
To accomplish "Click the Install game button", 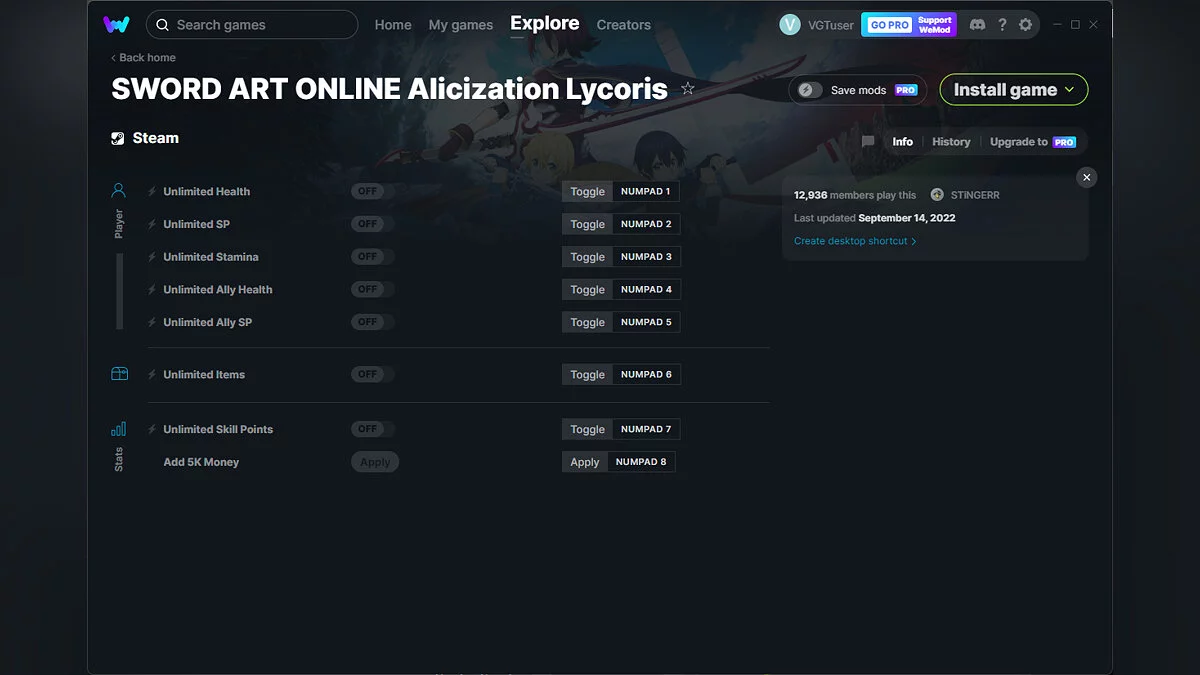I will pyautogui.click(x=1014, y=90).
